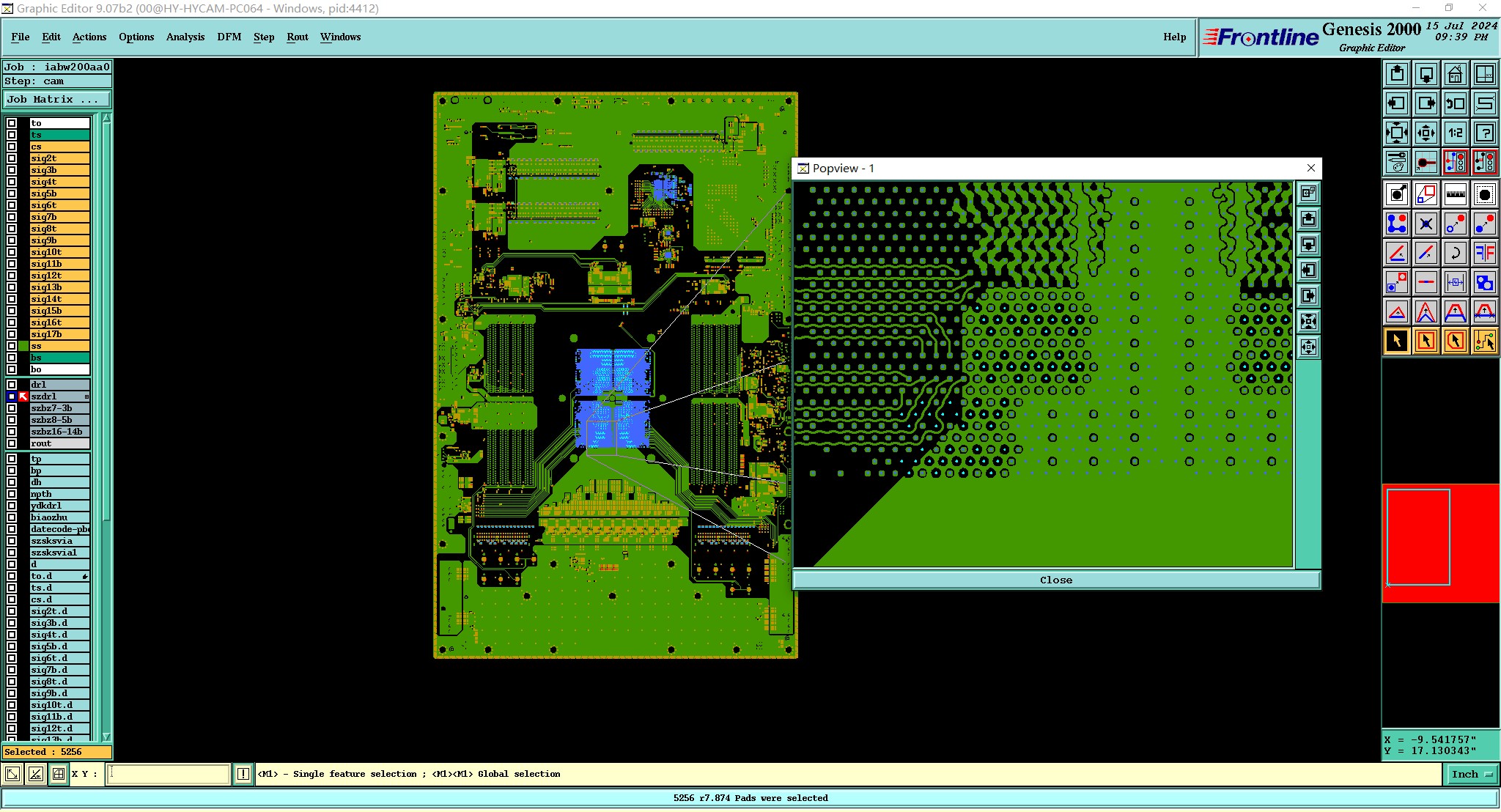Toggle checkbox for layer sig2t
Viewport: 1501px width, 812px height.
point(12,158)
